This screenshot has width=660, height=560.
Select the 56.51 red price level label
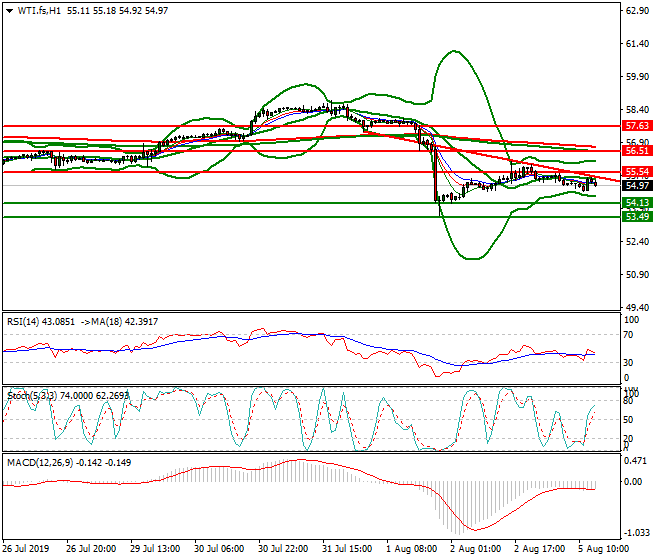click(637, 151)
